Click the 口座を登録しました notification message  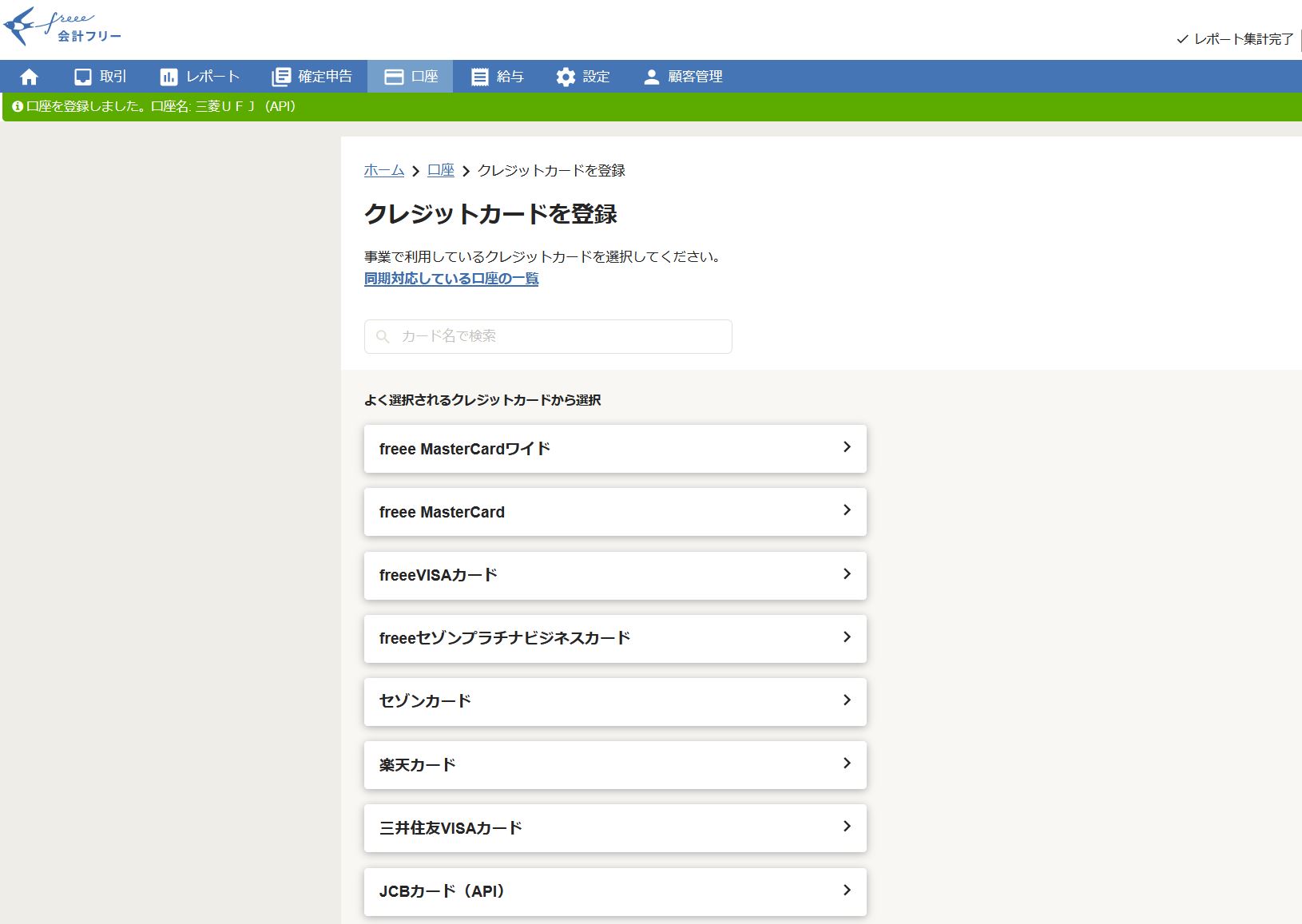point(161,106)
